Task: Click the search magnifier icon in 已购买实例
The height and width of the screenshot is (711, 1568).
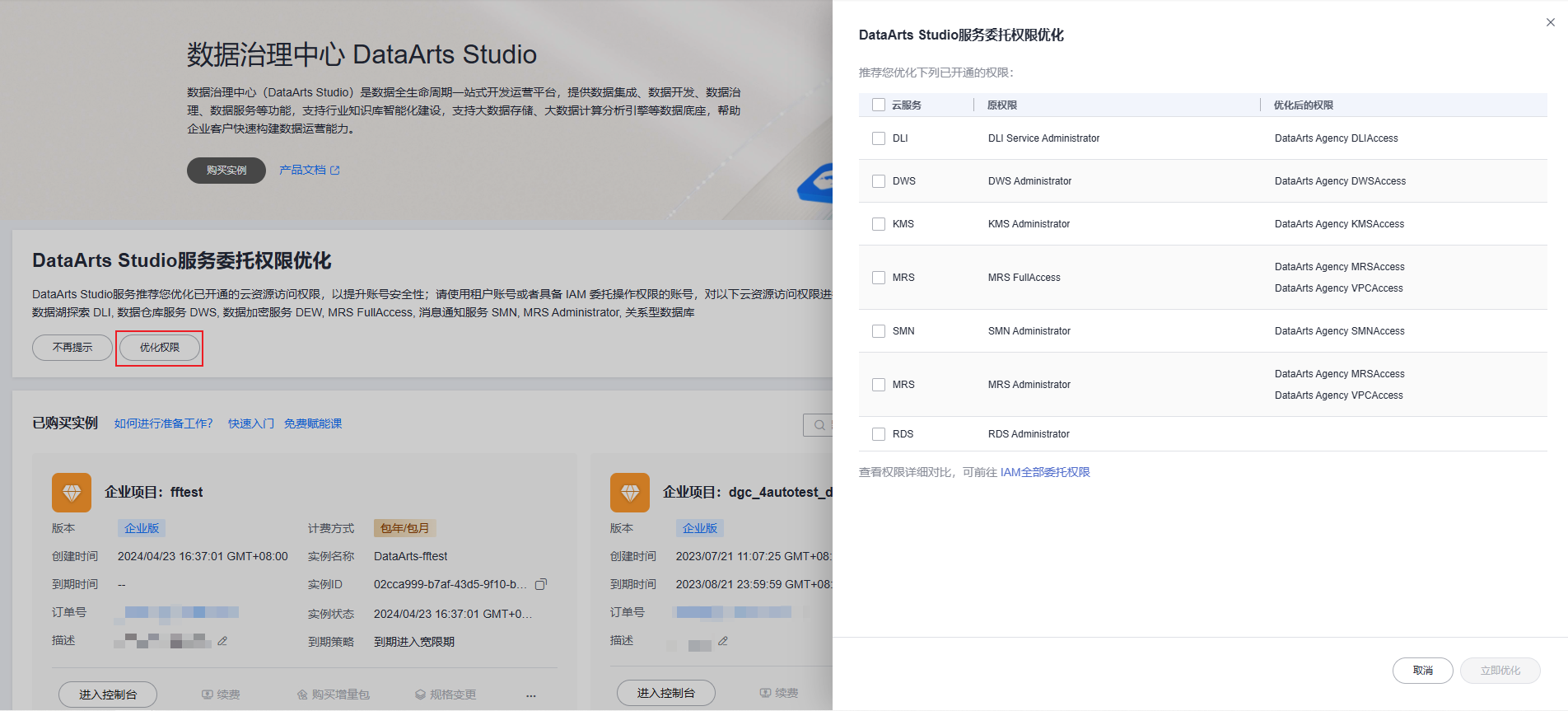Action: tap(819, 425)
